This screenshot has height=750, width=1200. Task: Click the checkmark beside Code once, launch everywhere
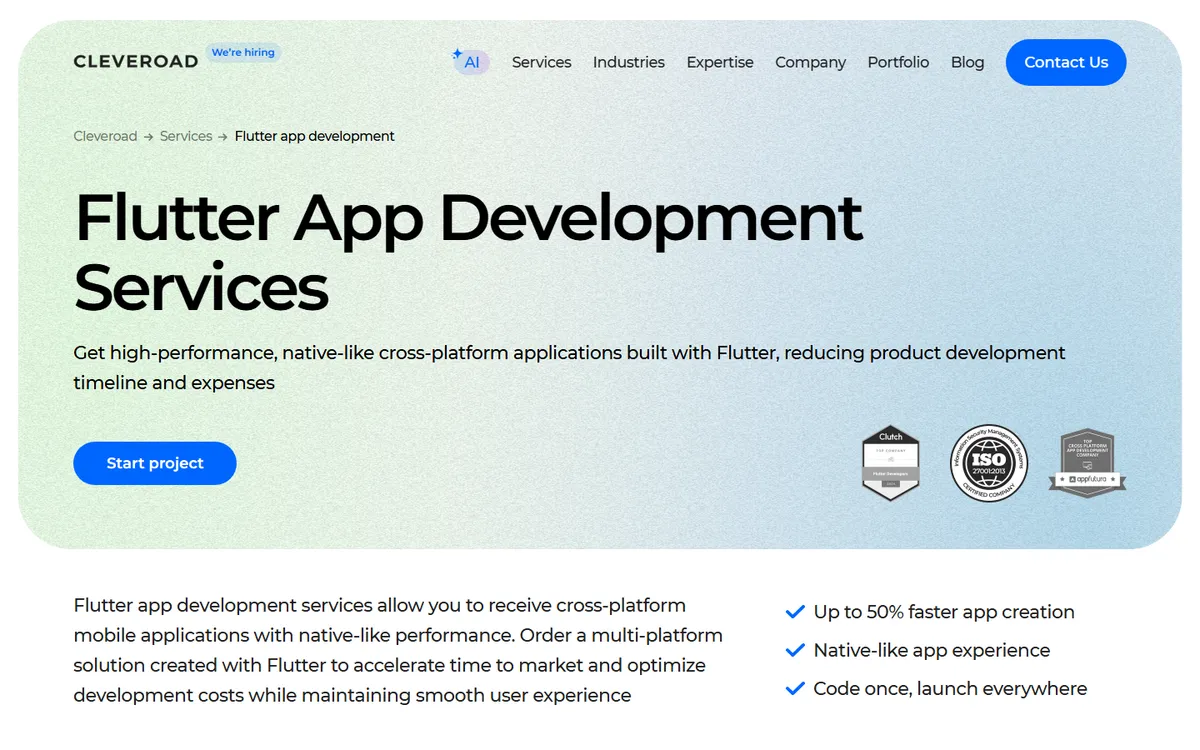pyautogui.click(x=795, y=688)
